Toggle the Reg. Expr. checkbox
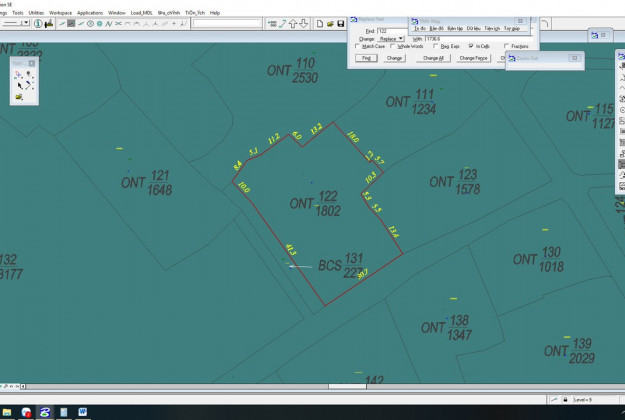Image resolution: width=625 pixels, height=420 pixels. (x=435, y=46)
